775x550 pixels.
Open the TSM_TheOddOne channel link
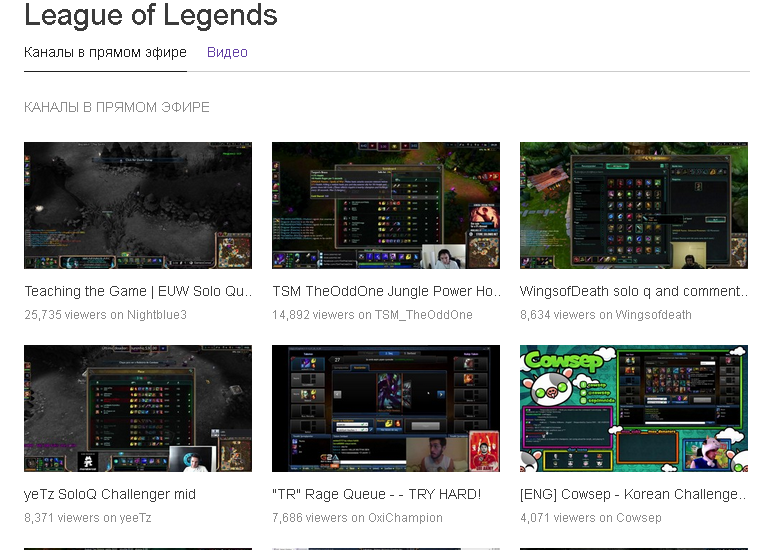[424, 315]
